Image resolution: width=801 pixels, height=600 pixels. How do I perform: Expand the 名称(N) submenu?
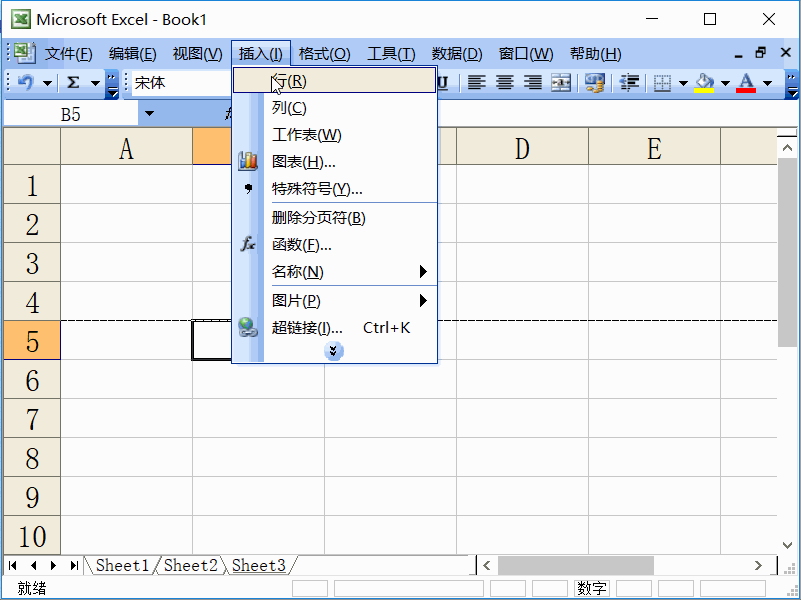pos(335,272)
